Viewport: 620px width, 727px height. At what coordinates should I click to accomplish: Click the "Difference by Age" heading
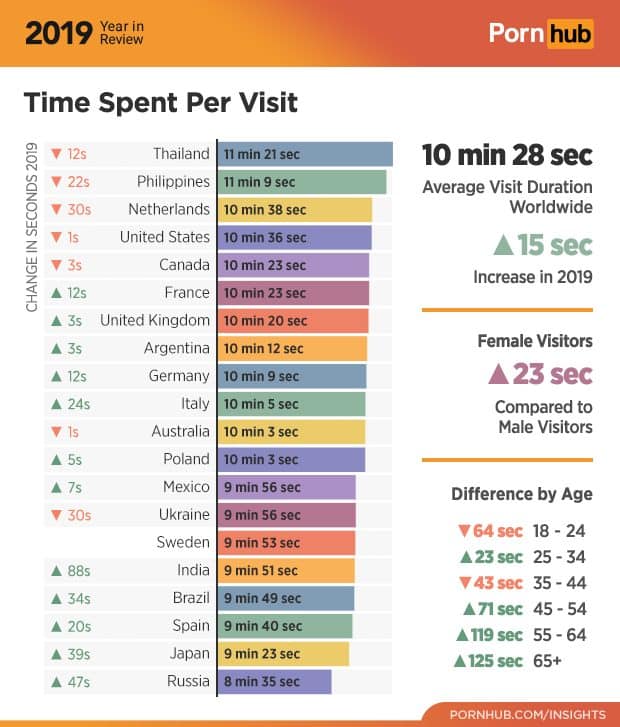[521, 494]
